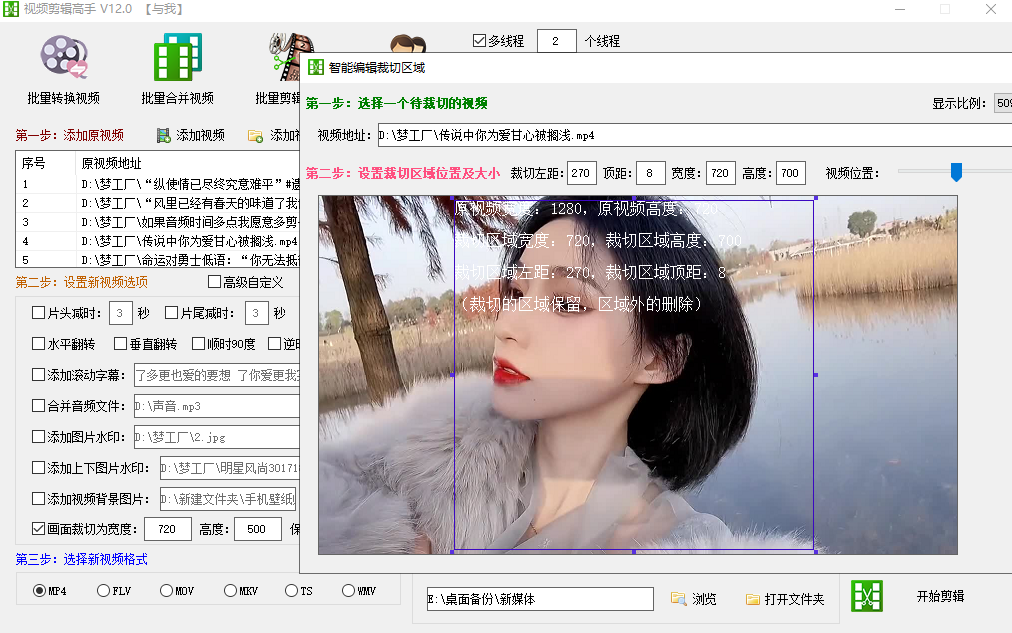This screenshot has height=633, width=1012.
Task: Click the audio file path D:\声音.mp3 field
Action: (x=217, y=406)
